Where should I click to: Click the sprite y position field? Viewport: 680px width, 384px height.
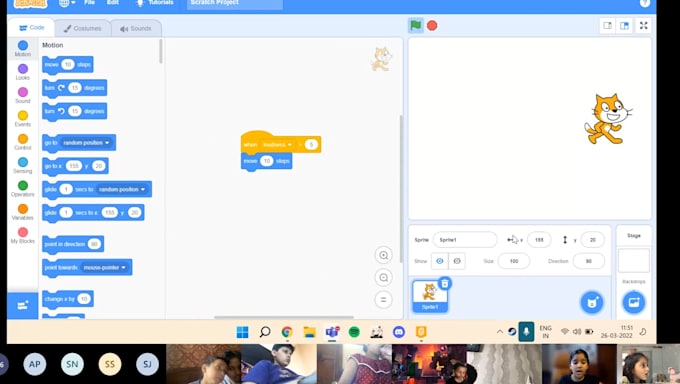592,240
